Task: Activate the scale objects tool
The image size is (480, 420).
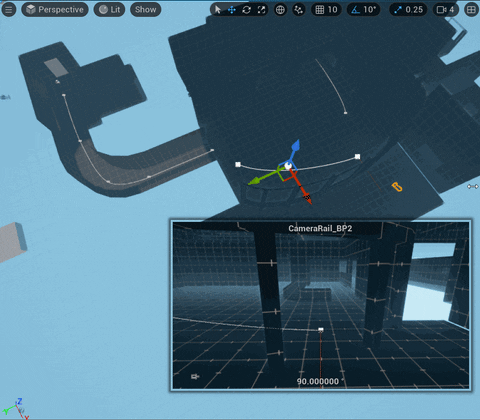Action: 261,10
